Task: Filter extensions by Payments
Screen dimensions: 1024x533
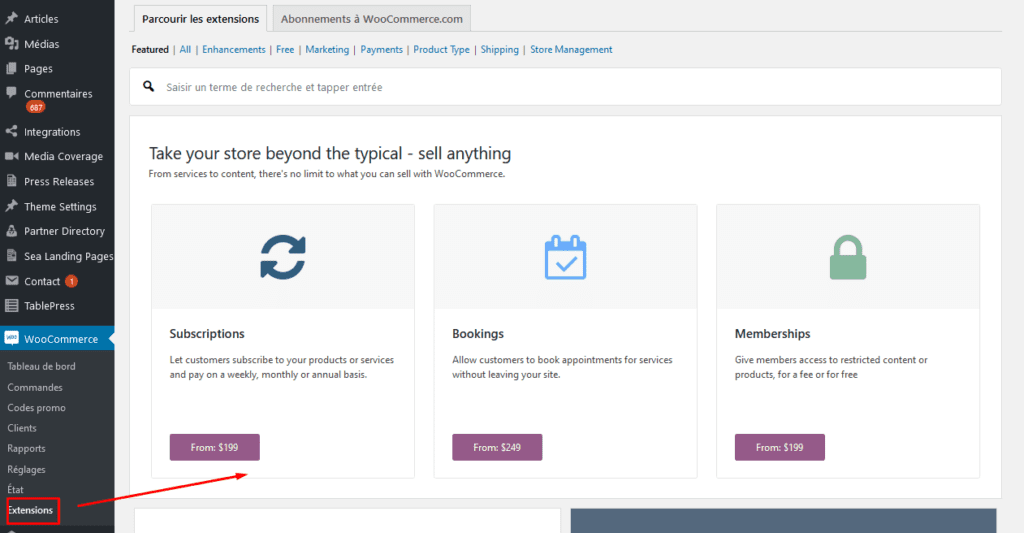Action: coord(381,50)
